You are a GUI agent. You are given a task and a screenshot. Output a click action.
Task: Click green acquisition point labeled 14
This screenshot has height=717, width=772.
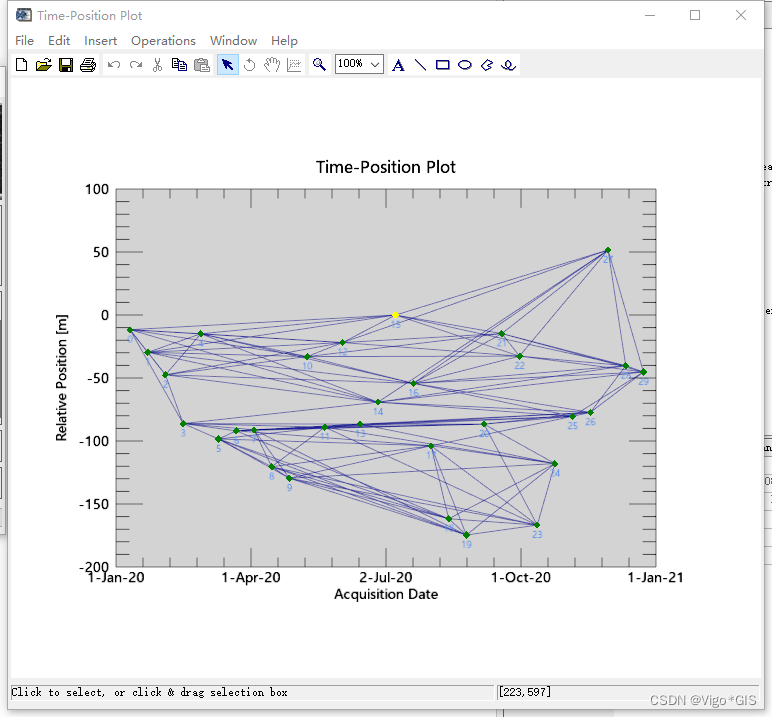[378, 402]
